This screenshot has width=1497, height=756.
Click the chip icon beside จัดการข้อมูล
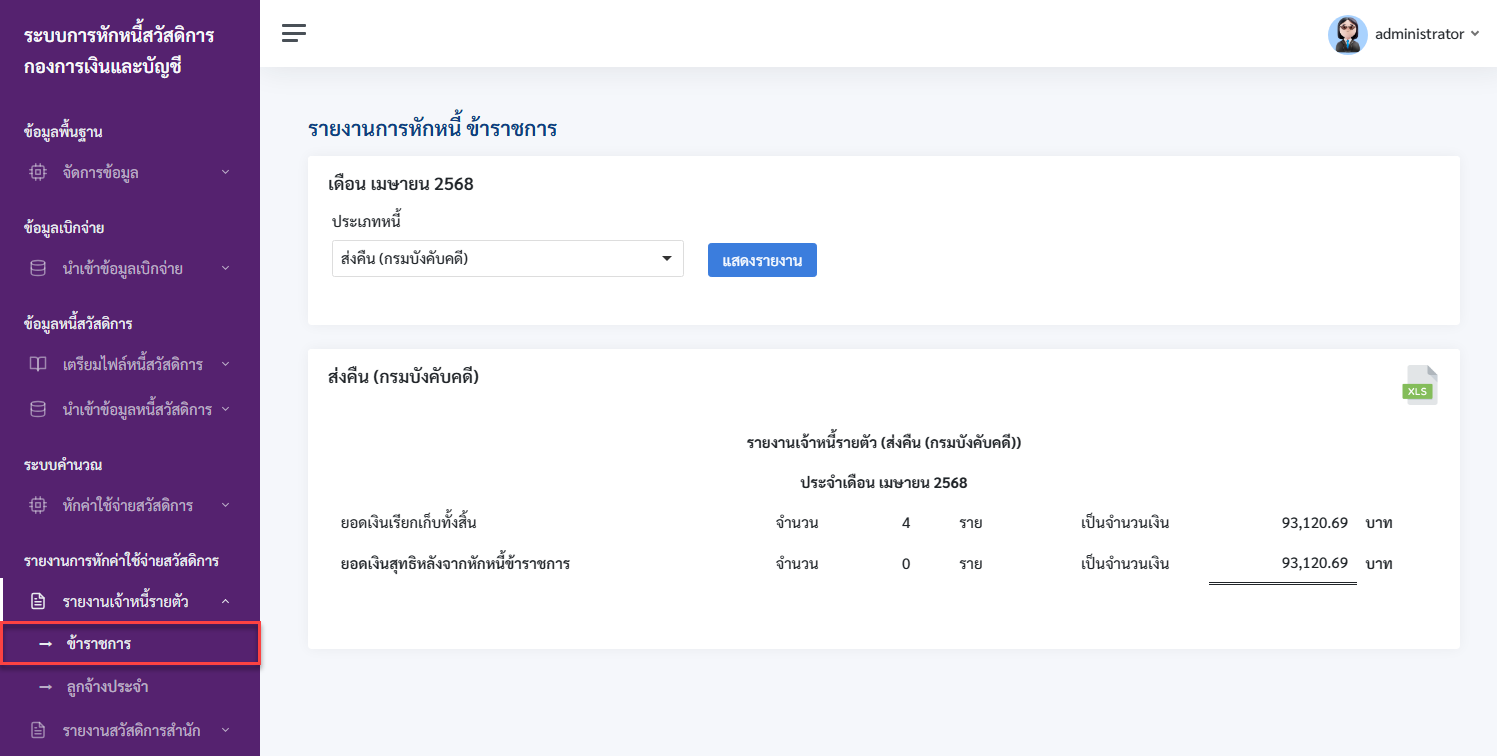point(38,172)
